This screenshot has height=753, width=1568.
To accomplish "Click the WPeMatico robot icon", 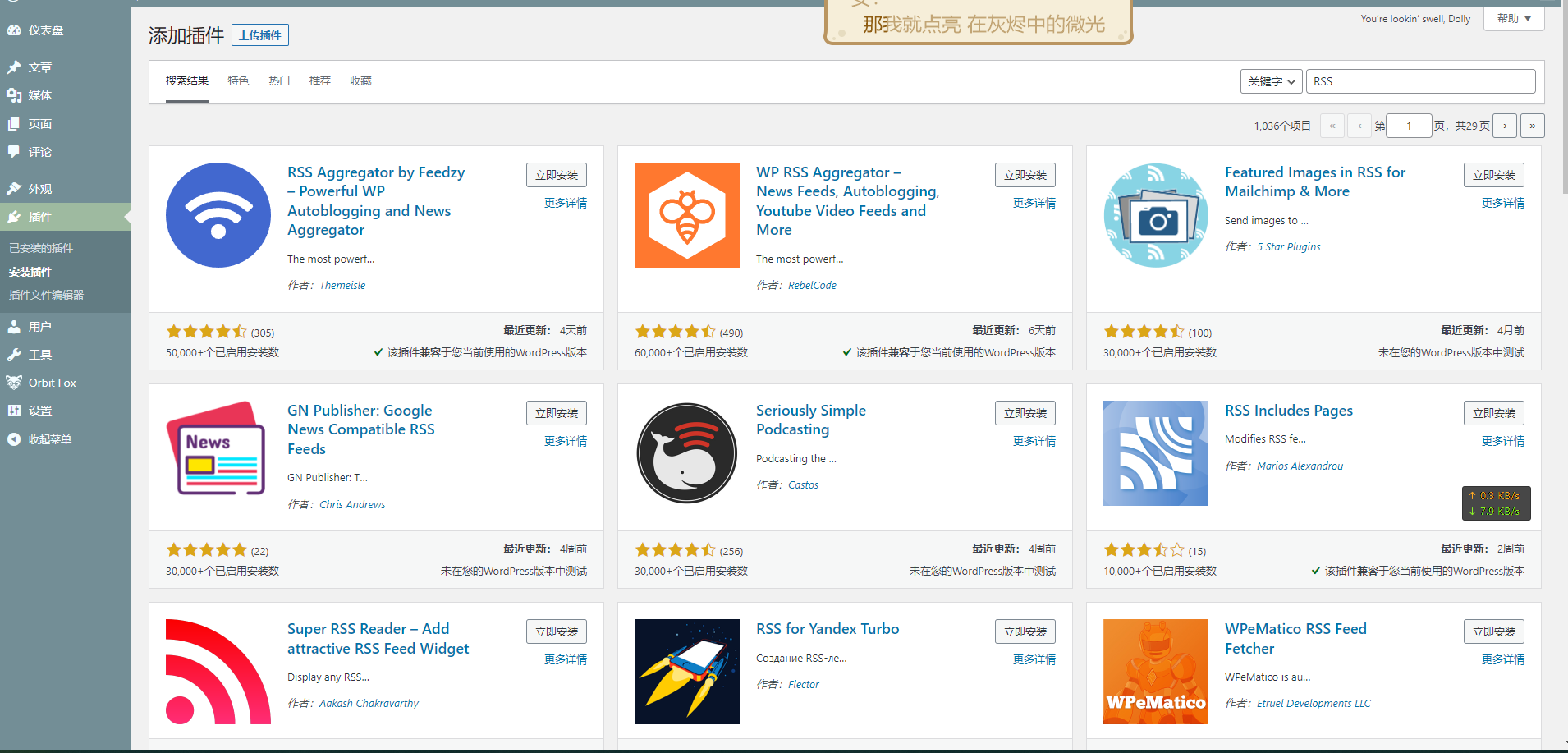I will 1156,672.
